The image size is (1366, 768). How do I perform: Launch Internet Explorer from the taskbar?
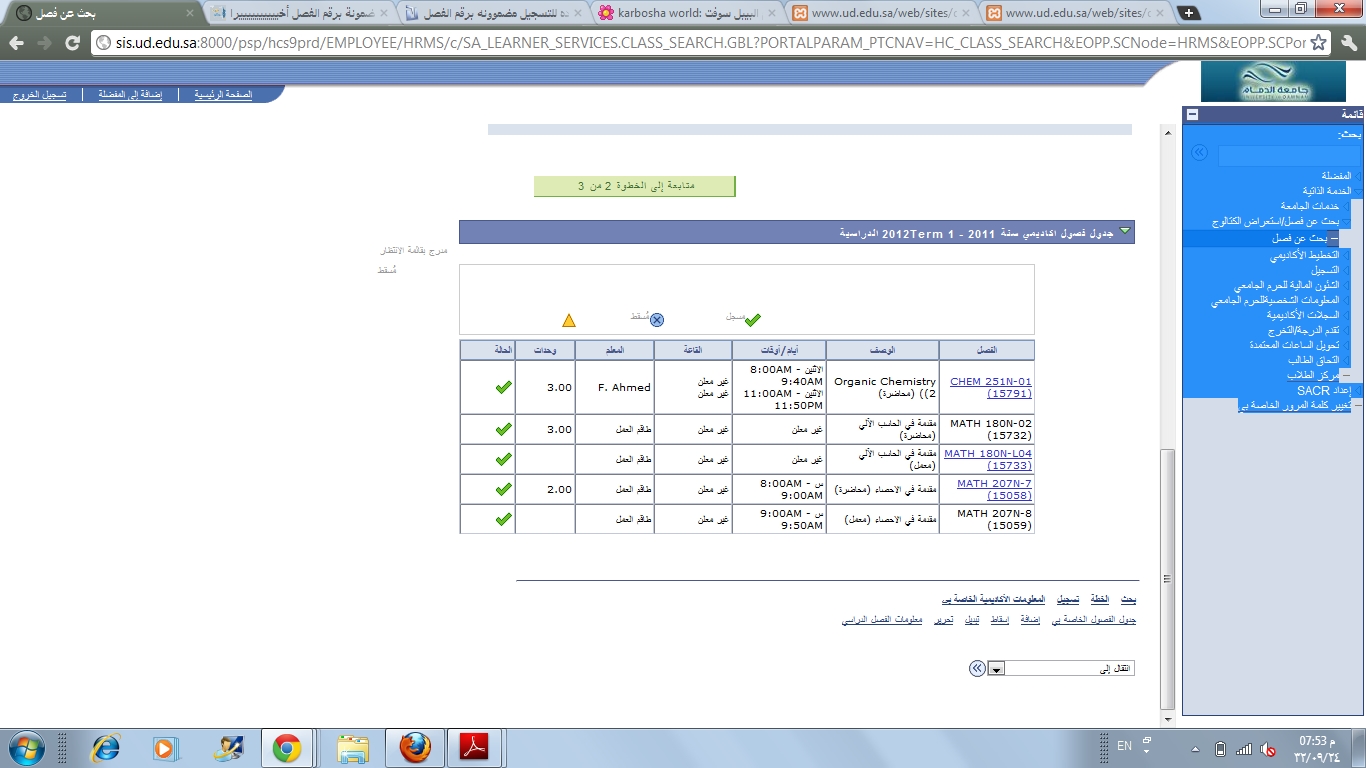[x=105, y=748]
